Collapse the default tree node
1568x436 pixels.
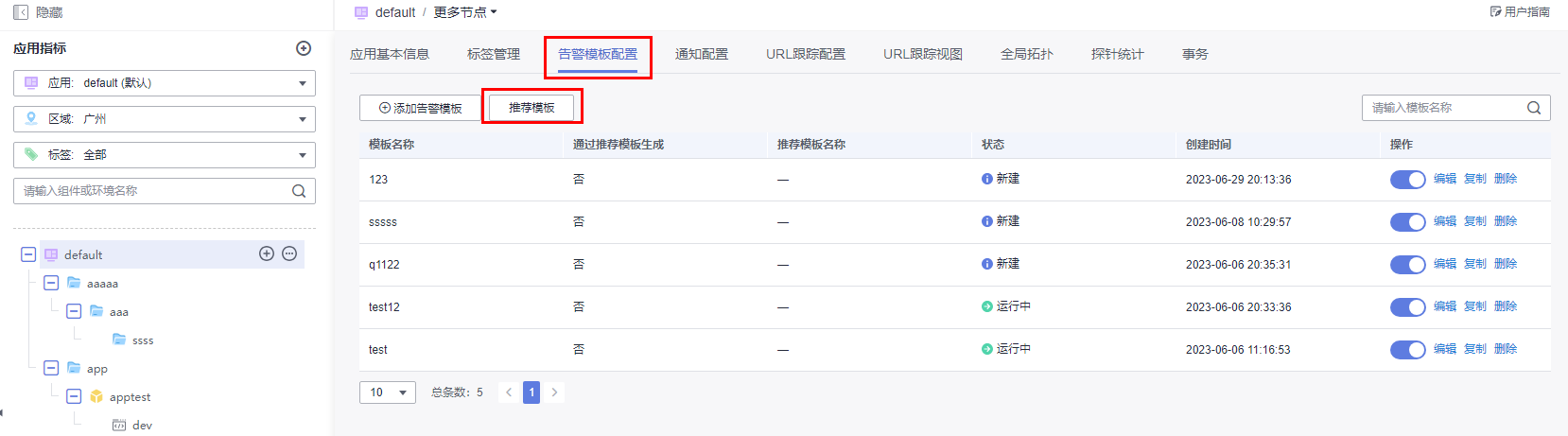click(x=28, y=254)
